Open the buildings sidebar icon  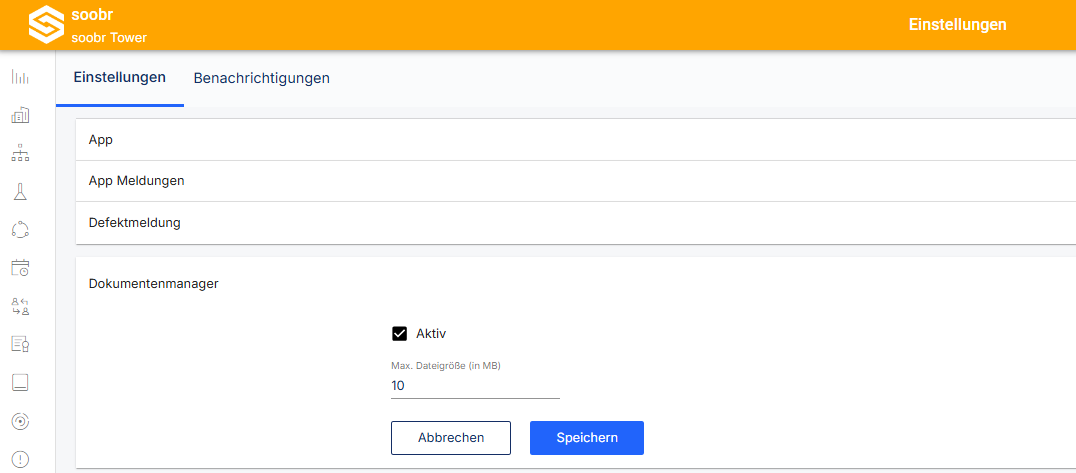[21, 115]
